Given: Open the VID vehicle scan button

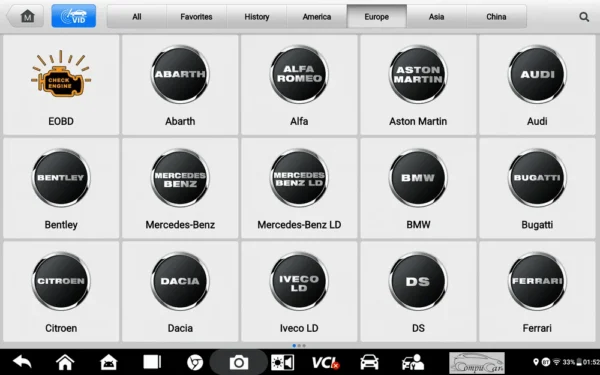Looking at the screenshot, I should tap(73, 16).
